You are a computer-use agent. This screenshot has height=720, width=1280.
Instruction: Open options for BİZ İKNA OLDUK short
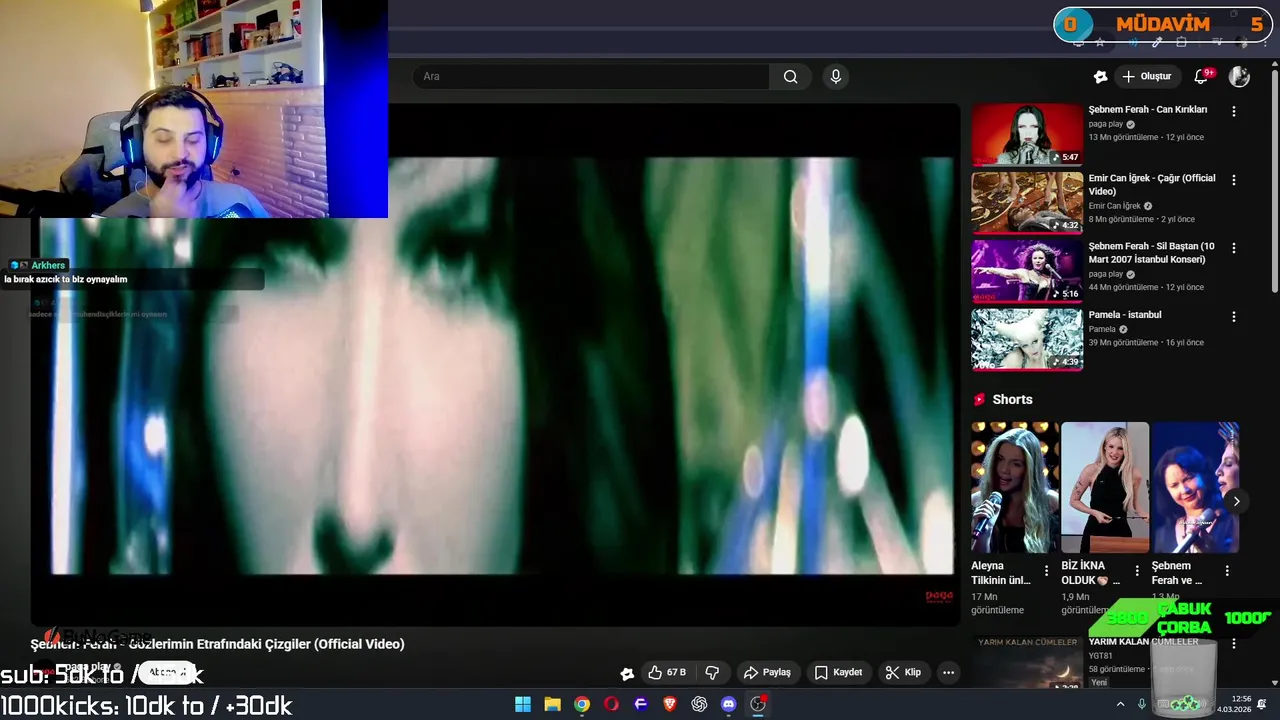tap(1137, 571)
